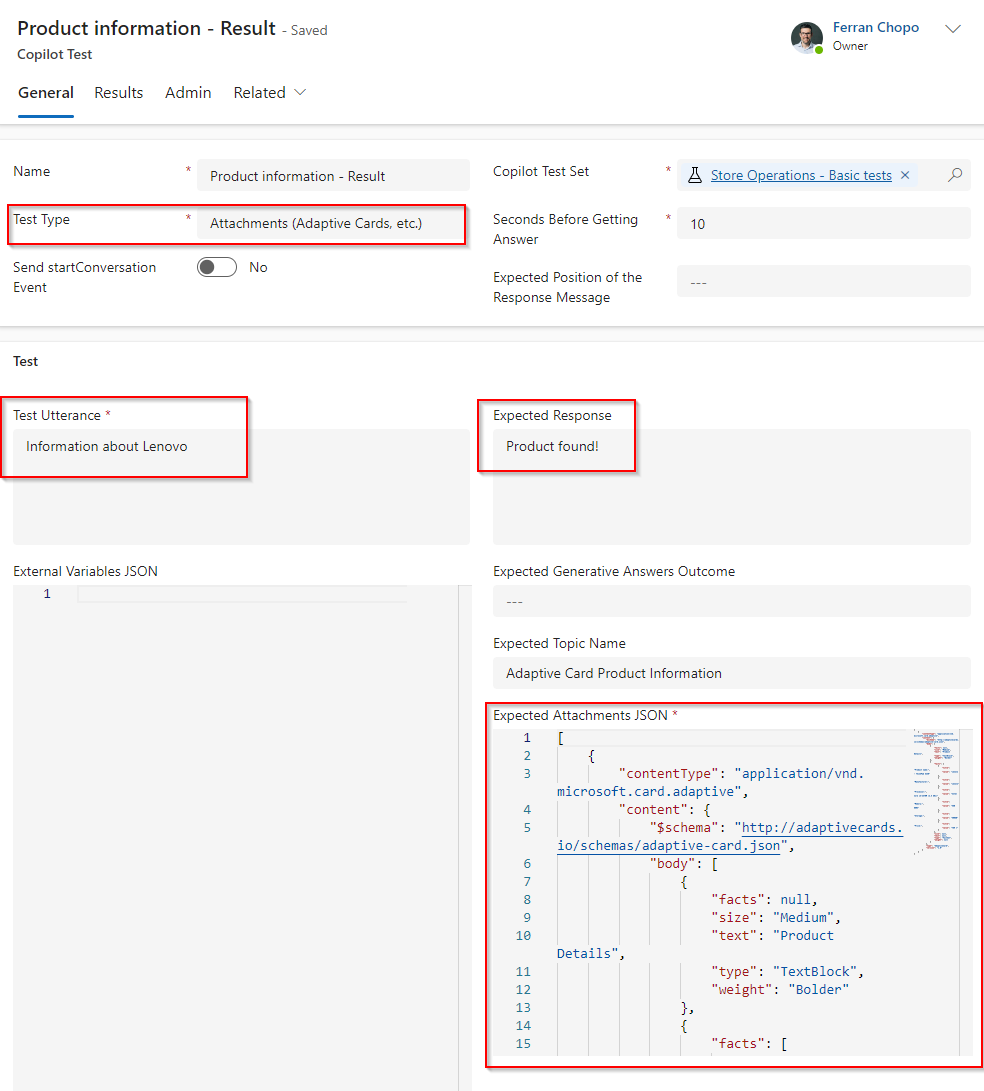Image resolution: width=984 pixels, height=1091 pixels.
Task: Open Store Operations - Basic tests link
Action: [801, 175]
